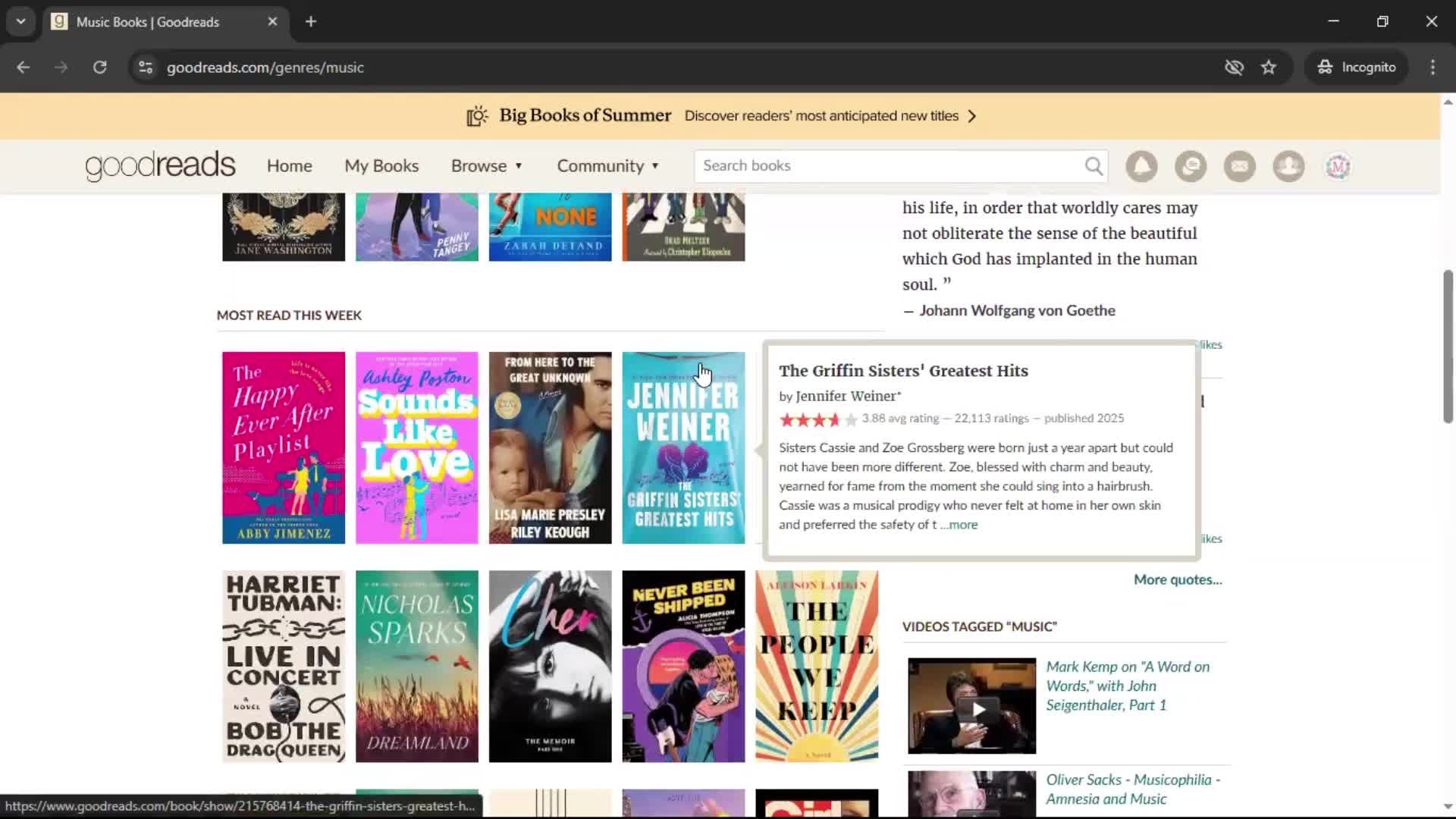Open Jane Washington book cover
The height and width of the screenshot is (819, 1456).
pyautogui.click(x=284, y=227)
